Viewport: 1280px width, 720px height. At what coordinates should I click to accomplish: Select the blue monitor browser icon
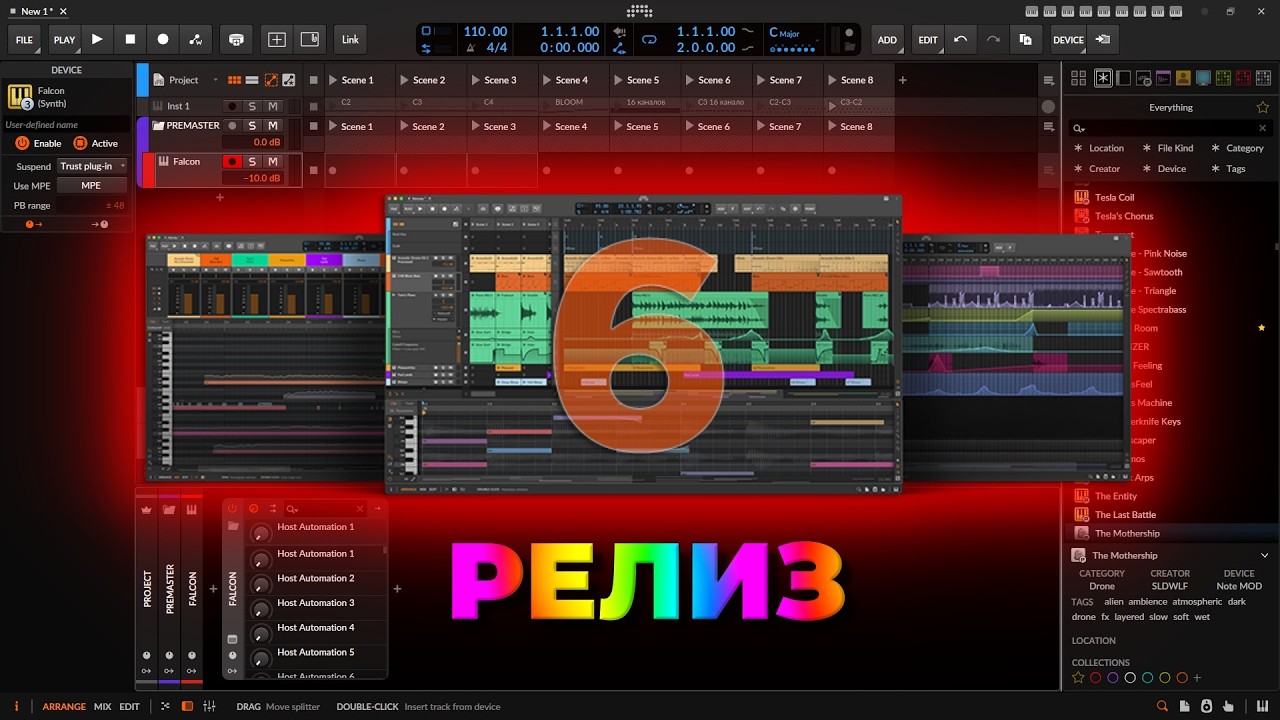coord(1203,78)
